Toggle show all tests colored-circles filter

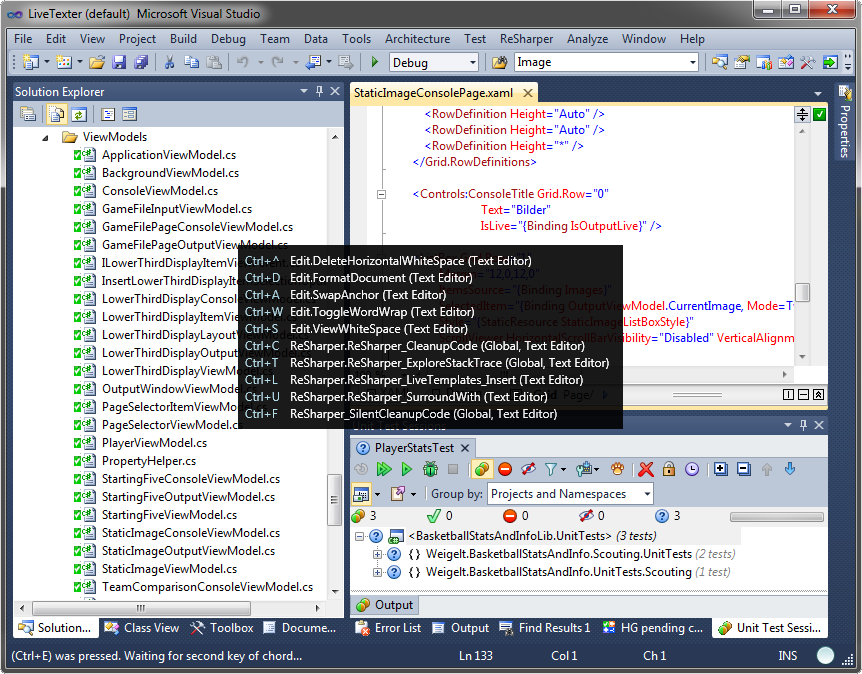(482, 469)
